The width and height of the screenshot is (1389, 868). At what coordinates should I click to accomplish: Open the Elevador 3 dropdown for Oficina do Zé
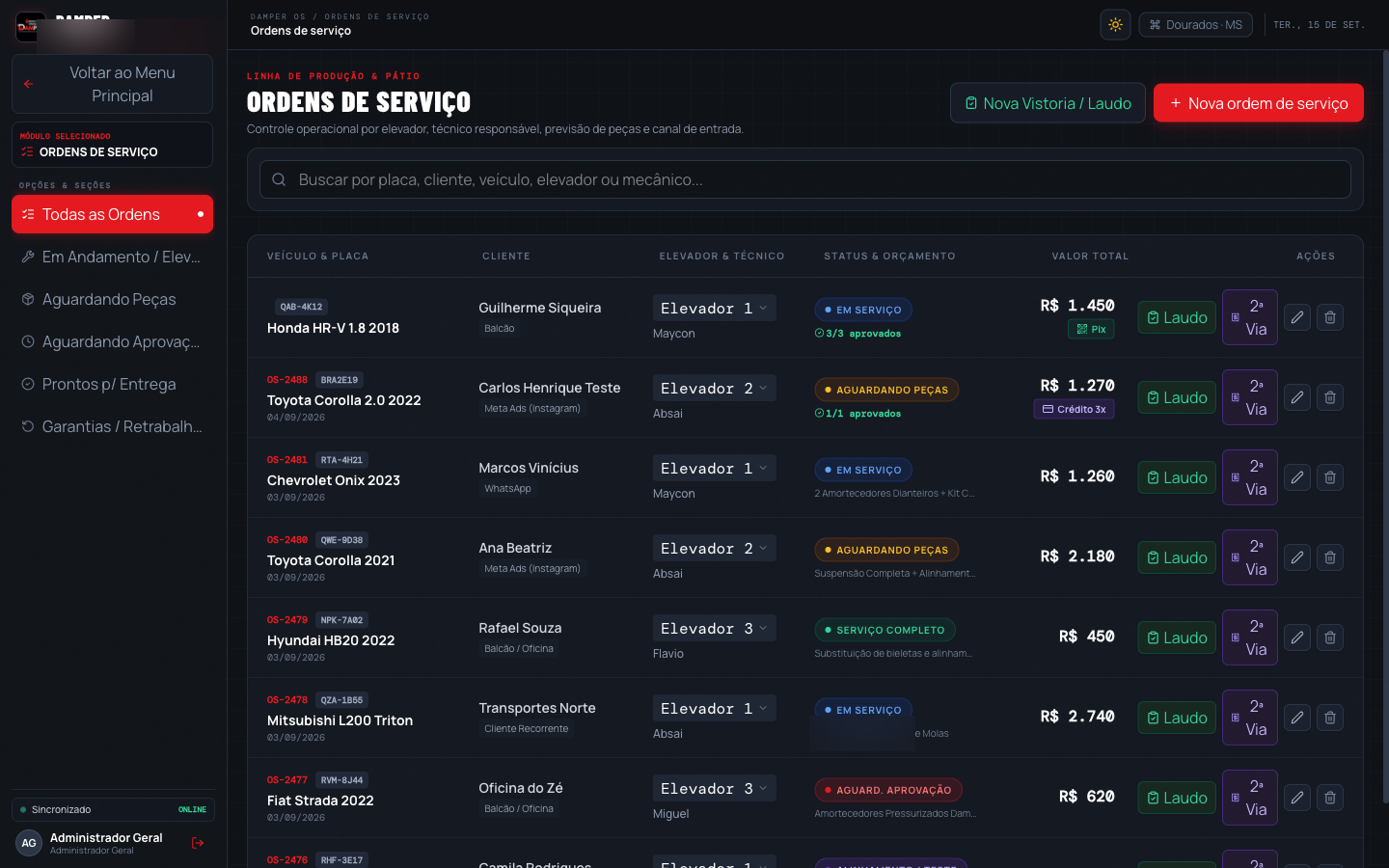tap(714, 788)
